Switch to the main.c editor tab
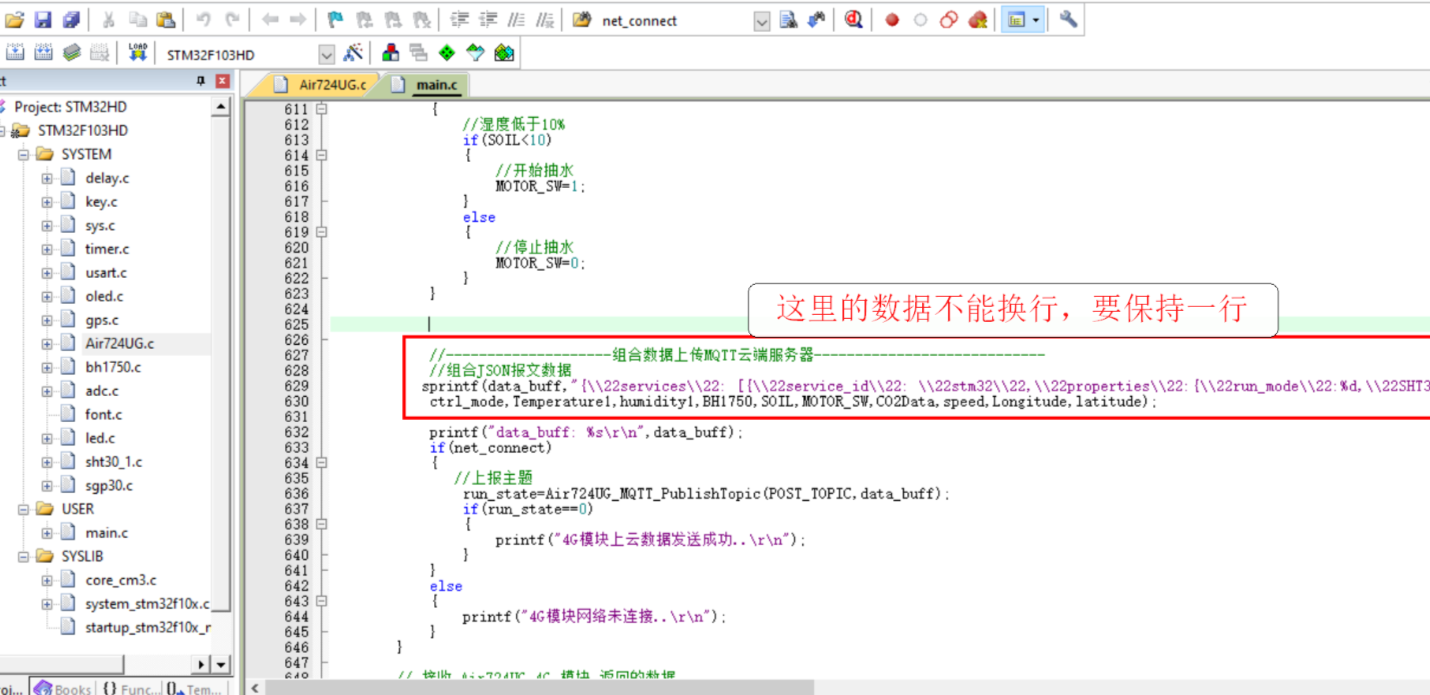Screen dimensions: 1430x695 pyautogui.click(x=426, y=85)
